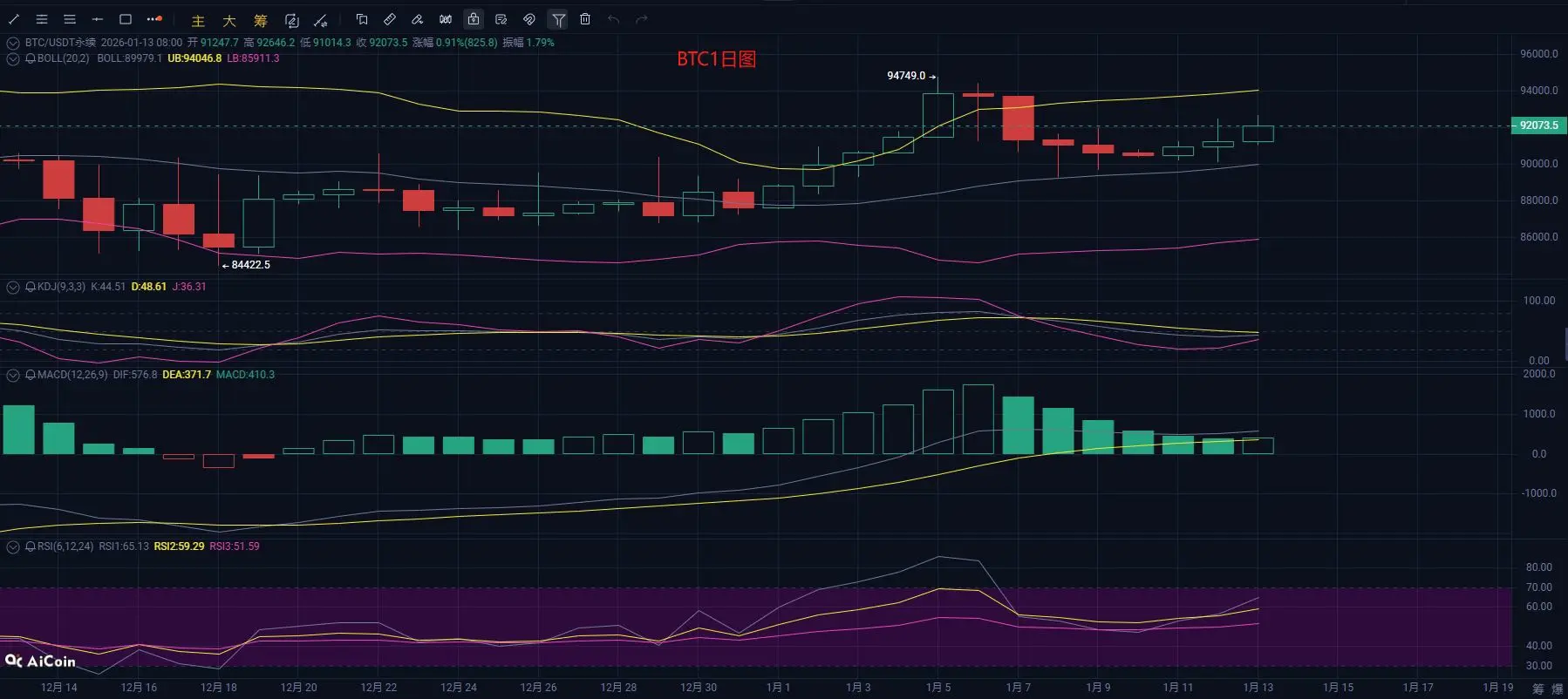Click the 12月 30 date axis label
Image resolution: width=1568 pixels, height=699 pixels.
(699, 688)
